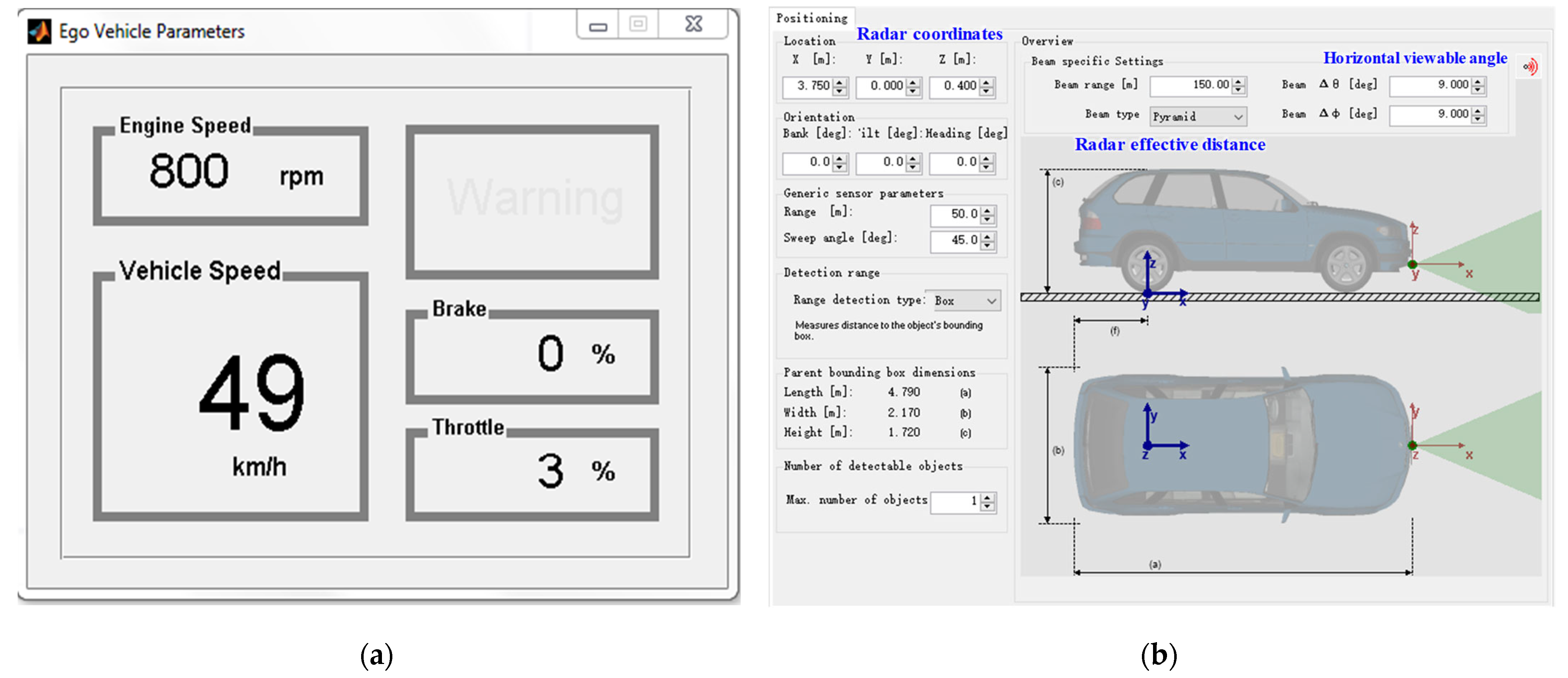Click the Bank orientation value field

pyautogui.click(x=809, y=163)
